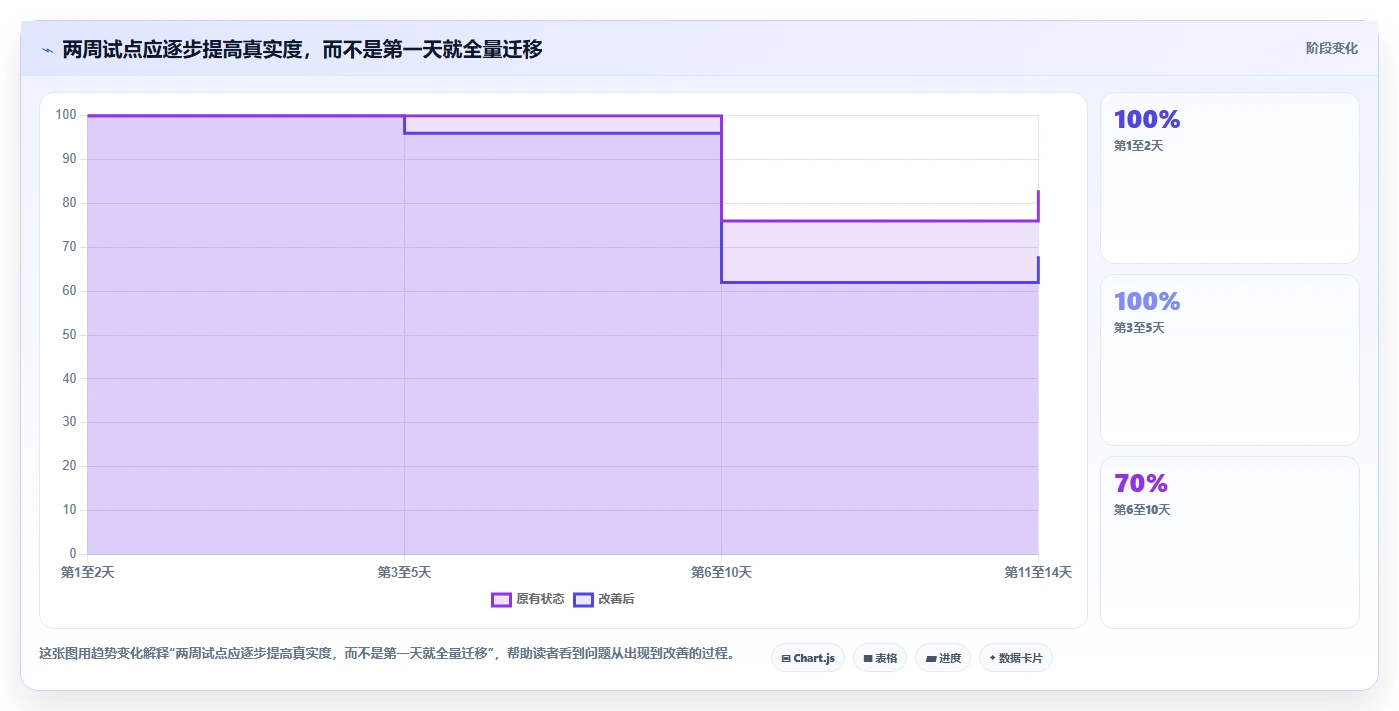
Task: Click y-axis value 10
Action: pos(69,510)
